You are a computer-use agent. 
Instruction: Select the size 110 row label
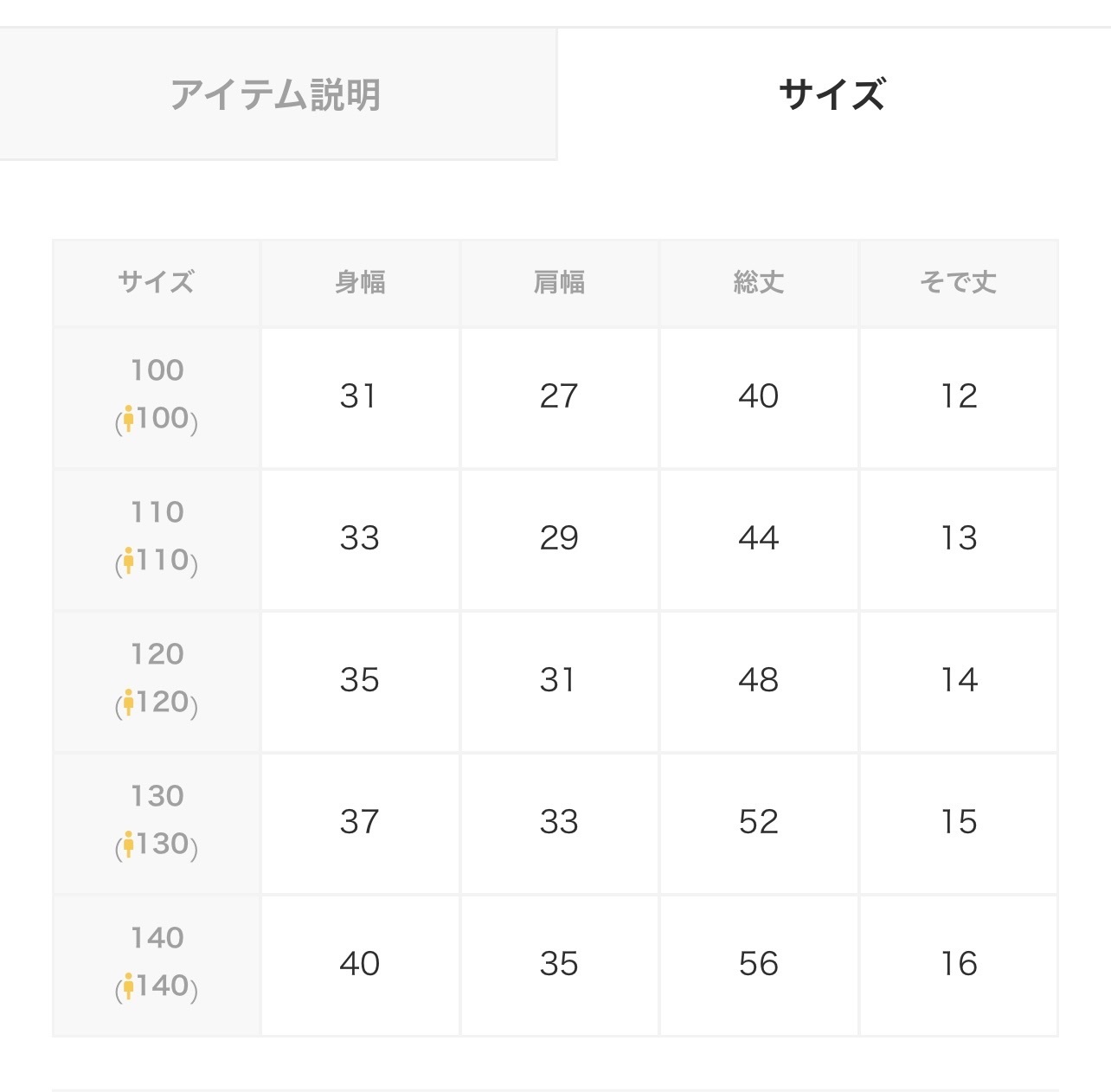click(157, 512)
